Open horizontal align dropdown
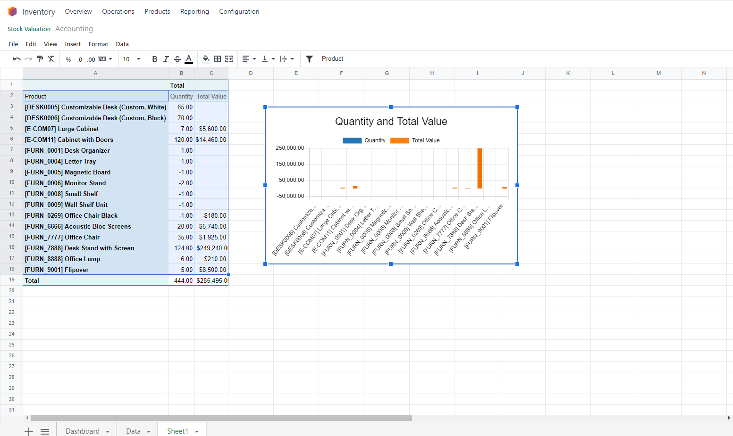733x436 pixels. [249, 59]
